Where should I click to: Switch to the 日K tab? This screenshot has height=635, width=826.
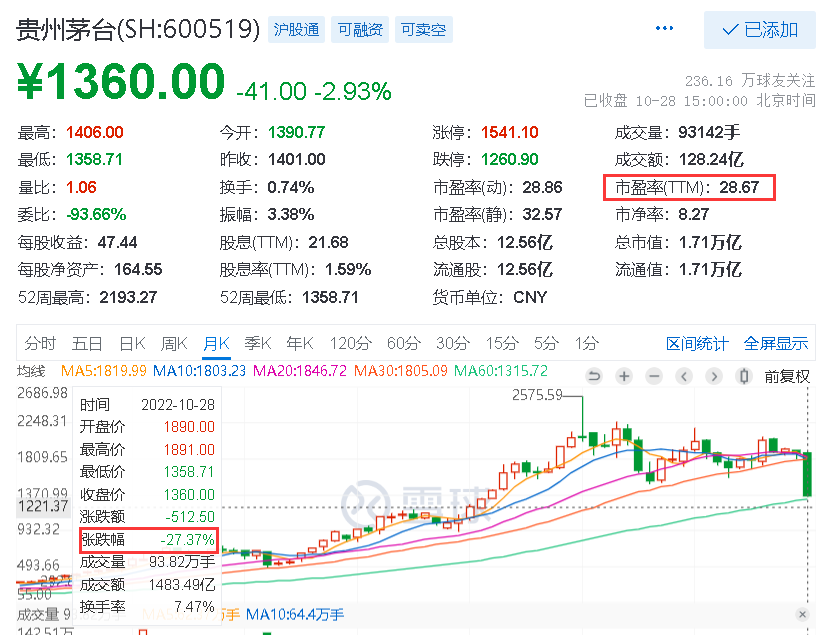pos(132,344)
